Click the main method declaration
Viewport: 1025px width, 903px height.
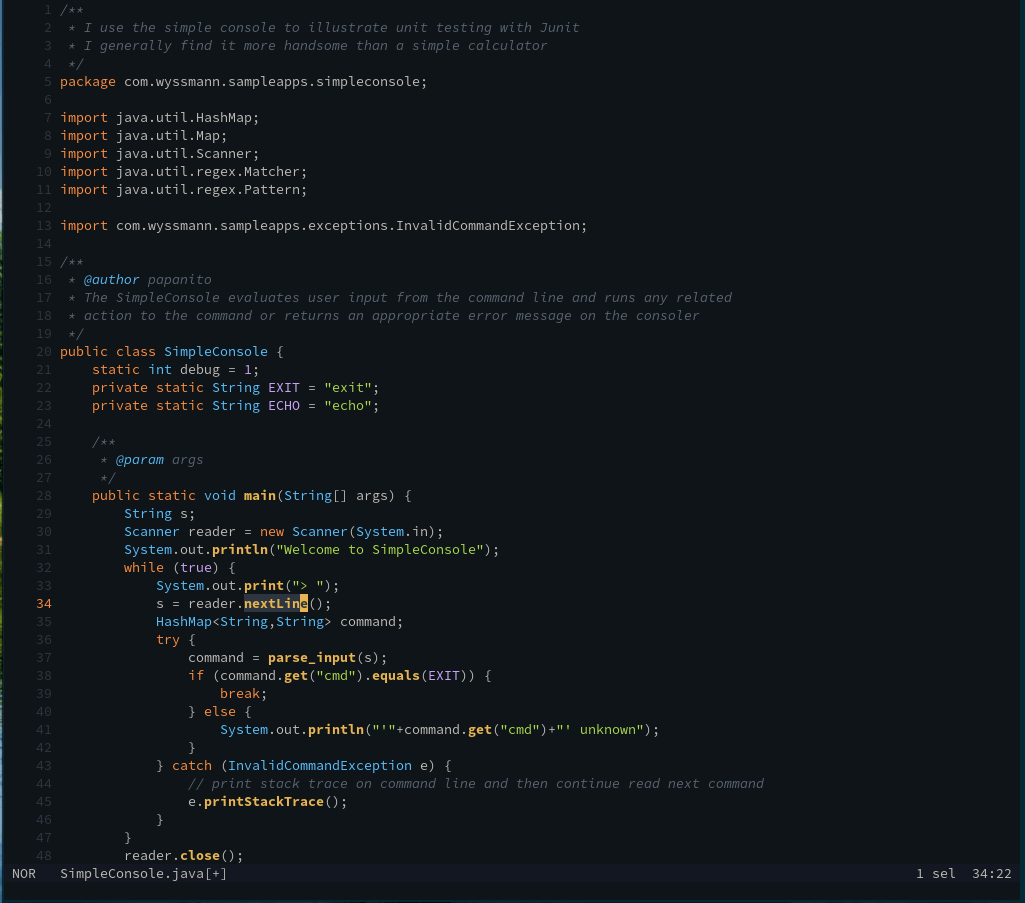[x=260, y=495]
